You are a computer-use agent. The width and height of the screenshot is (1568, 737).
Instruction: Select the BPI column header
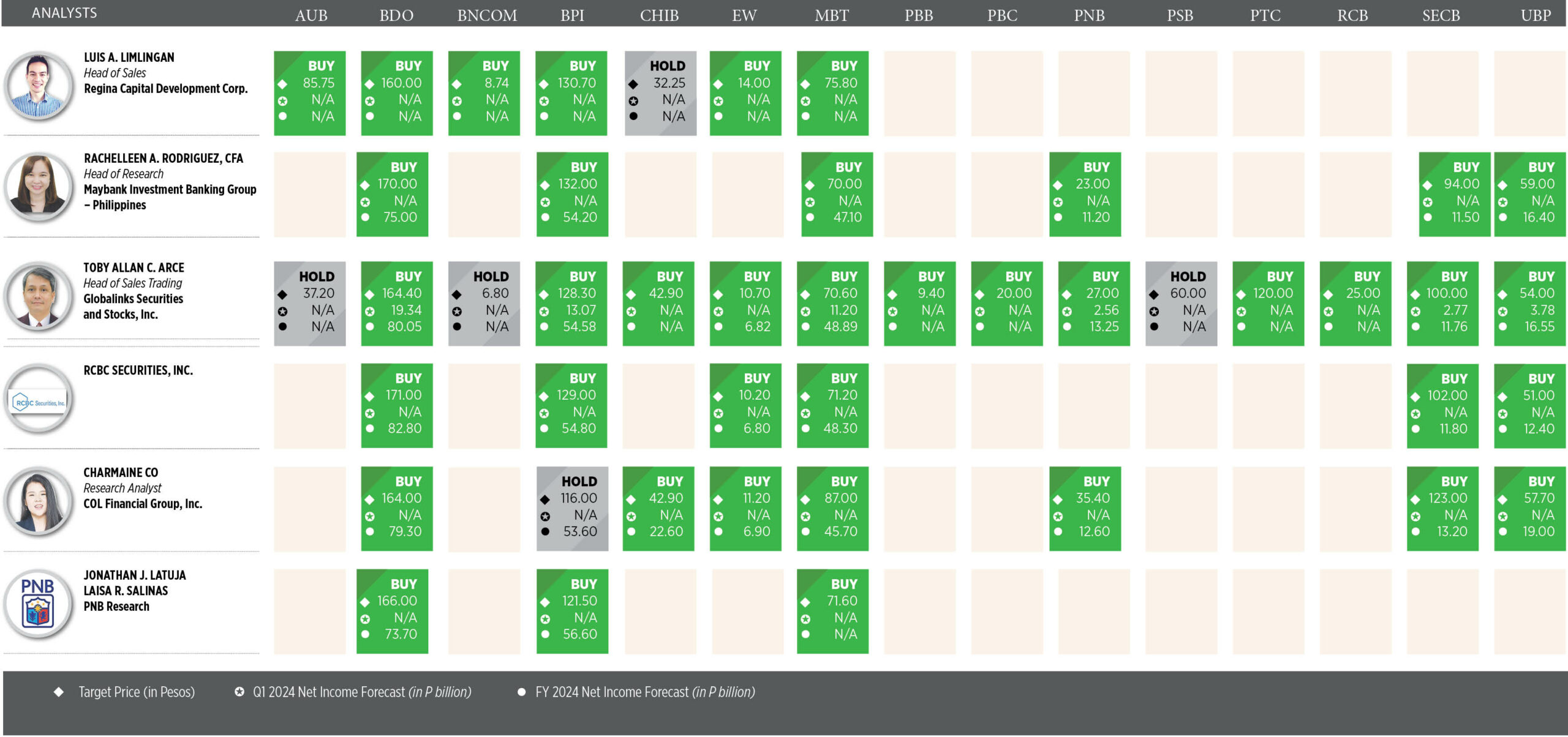[x=572, y=15]
